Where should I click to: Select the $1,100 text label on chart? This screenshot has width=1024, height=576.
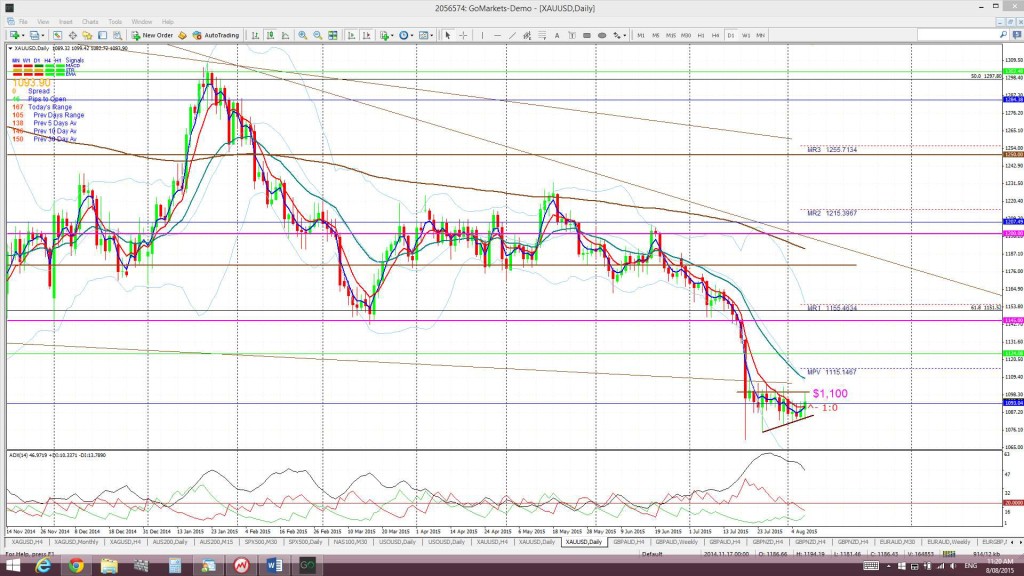click(830, 393)
